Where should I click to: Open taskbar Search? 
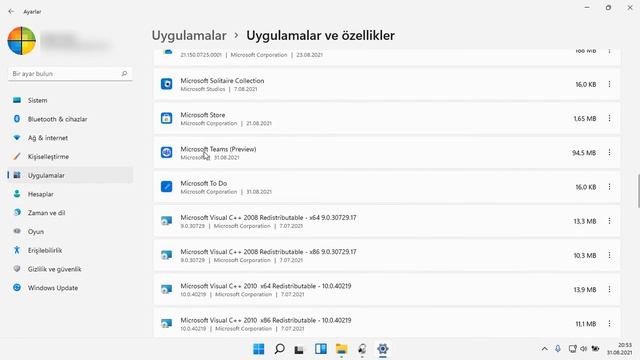[279, 349]
